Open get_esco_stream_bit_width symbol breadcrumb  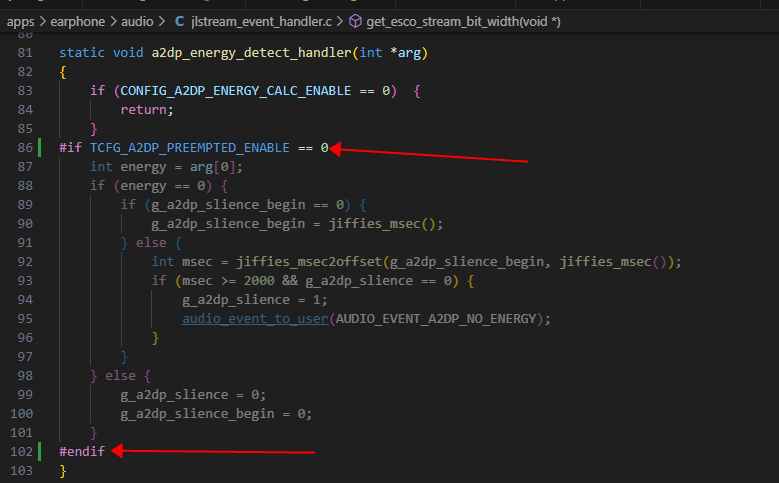463,22
